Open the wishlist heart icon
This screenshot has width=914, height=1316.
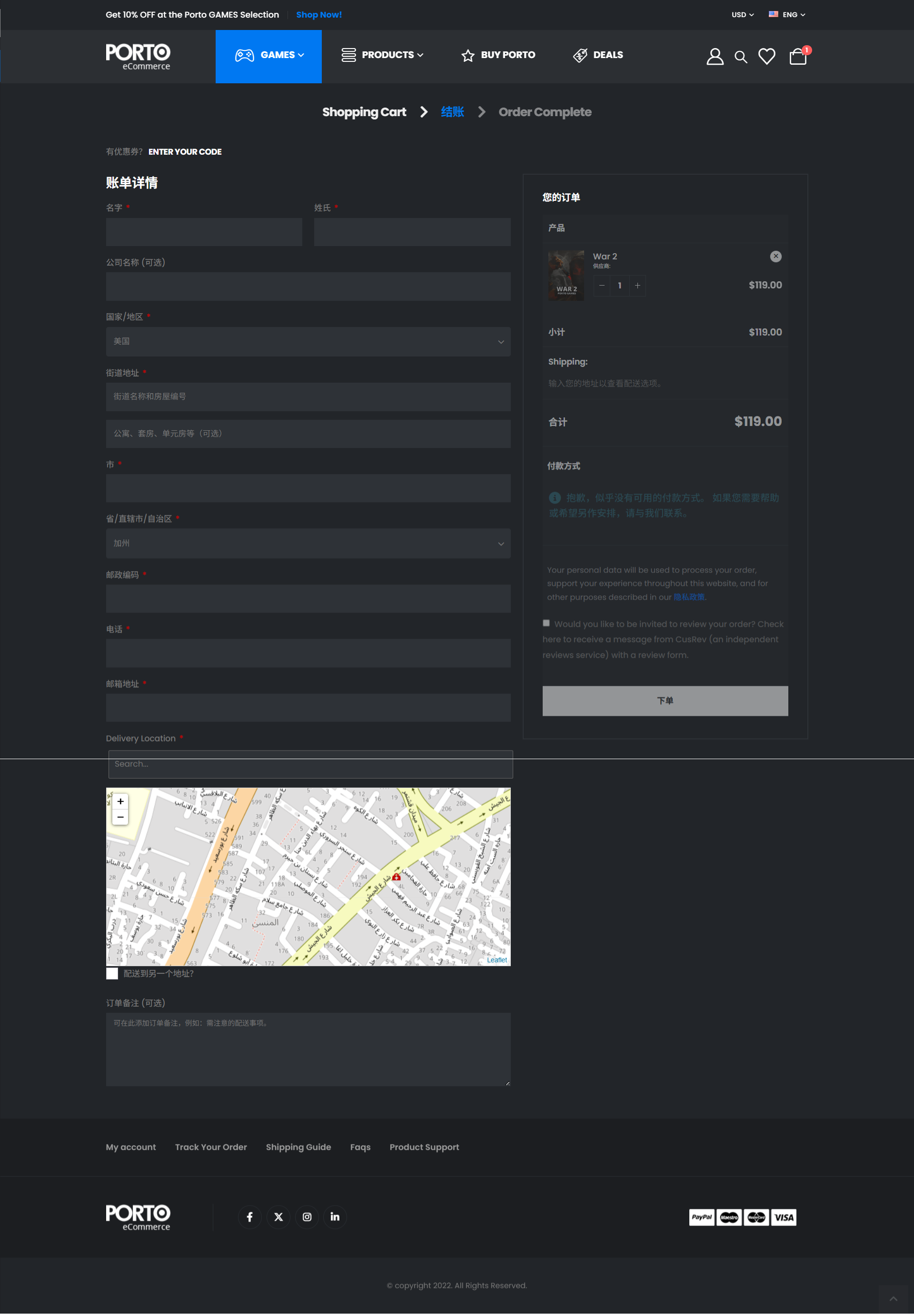coord(766,56)
